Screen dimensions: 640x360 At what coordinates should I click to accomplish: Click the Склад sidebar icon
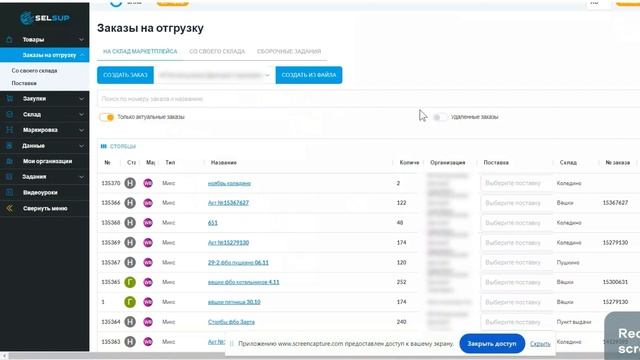[x=9, y=114]
